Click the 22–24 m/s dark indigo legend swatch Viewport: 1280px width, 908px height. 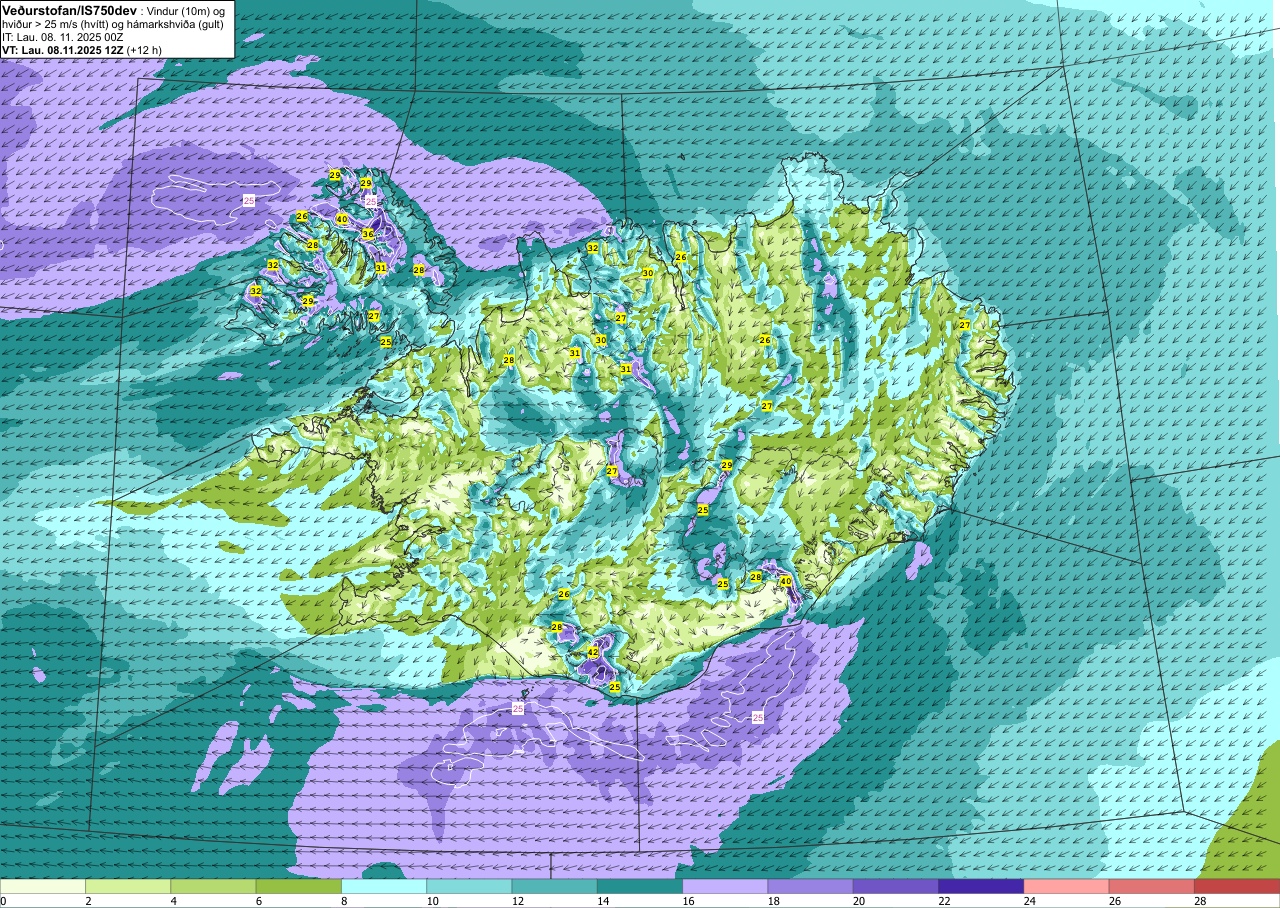[981, 886]
